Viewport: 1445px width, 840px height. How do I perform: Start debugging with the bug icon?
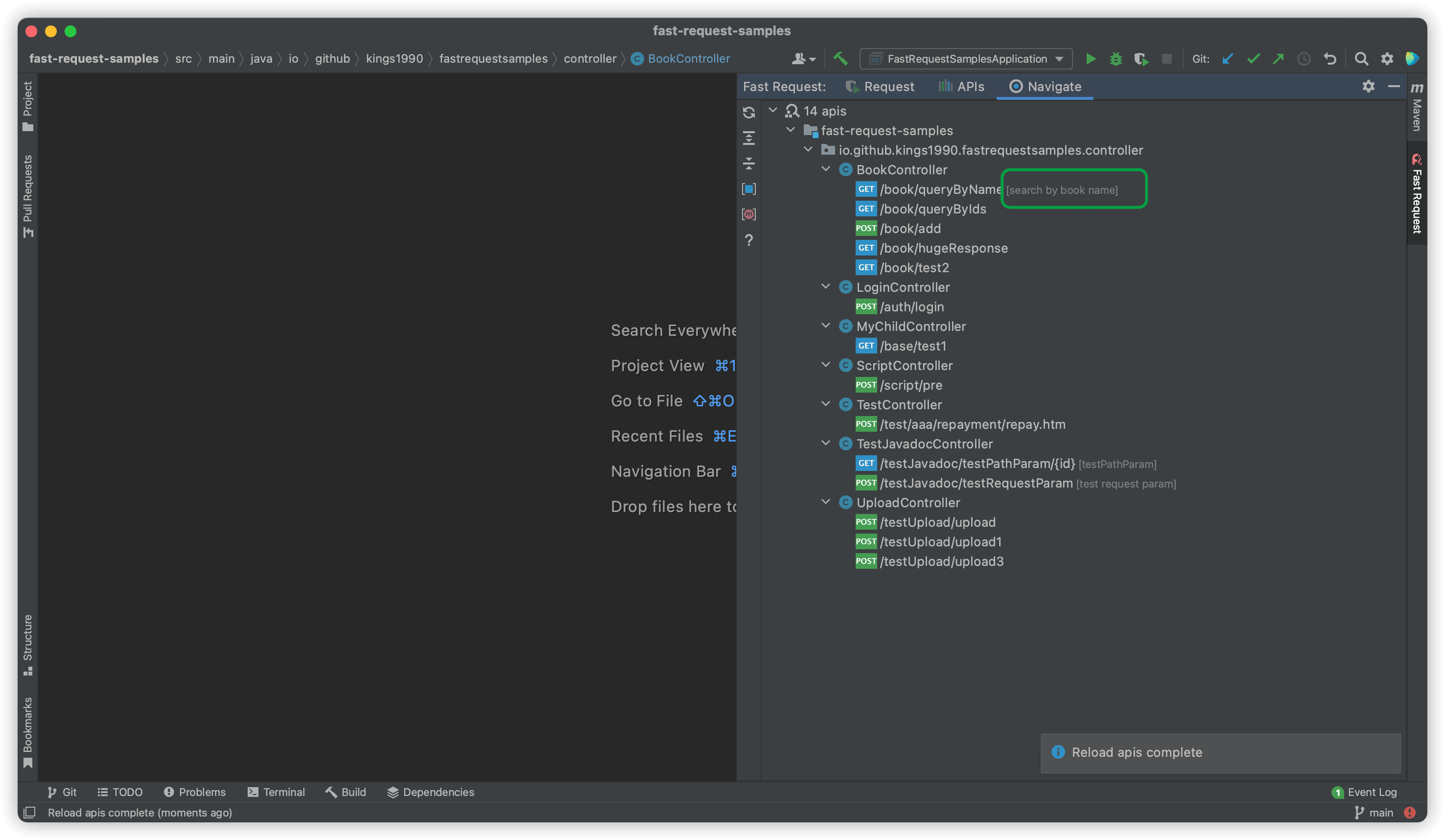pyautogui.click(x=1116, y=58)
